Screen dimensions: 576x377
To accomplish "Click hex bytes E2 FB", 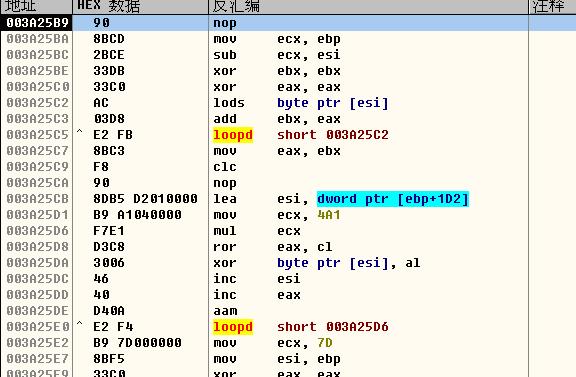I will click(113, 135).
